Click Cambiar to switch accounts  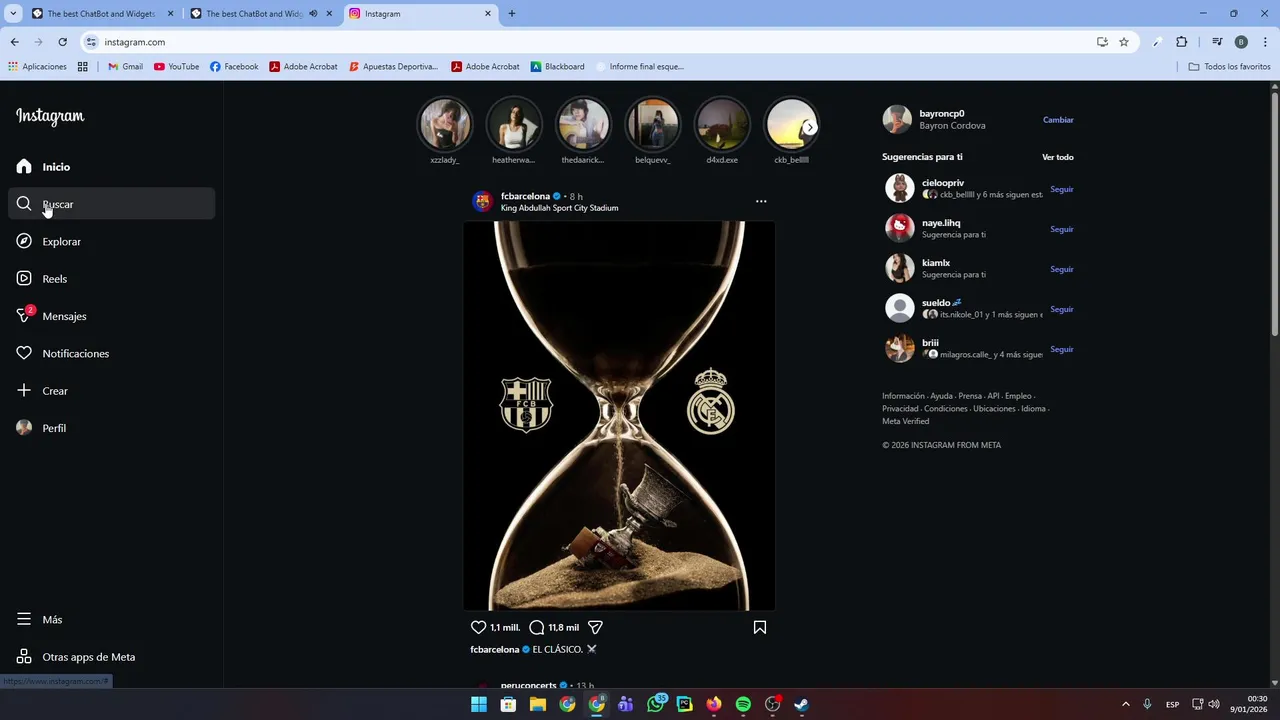[1058, 120]
